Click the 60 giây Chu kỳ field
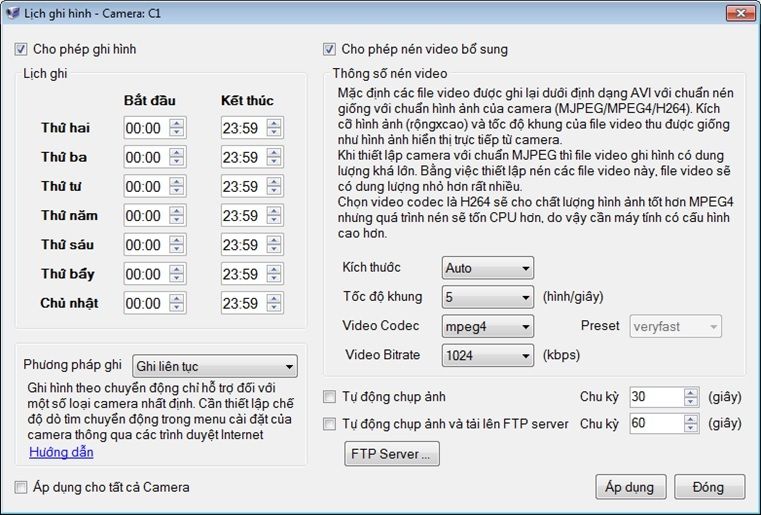The width and height of the screenshot is (761, 515). [664, 423]
